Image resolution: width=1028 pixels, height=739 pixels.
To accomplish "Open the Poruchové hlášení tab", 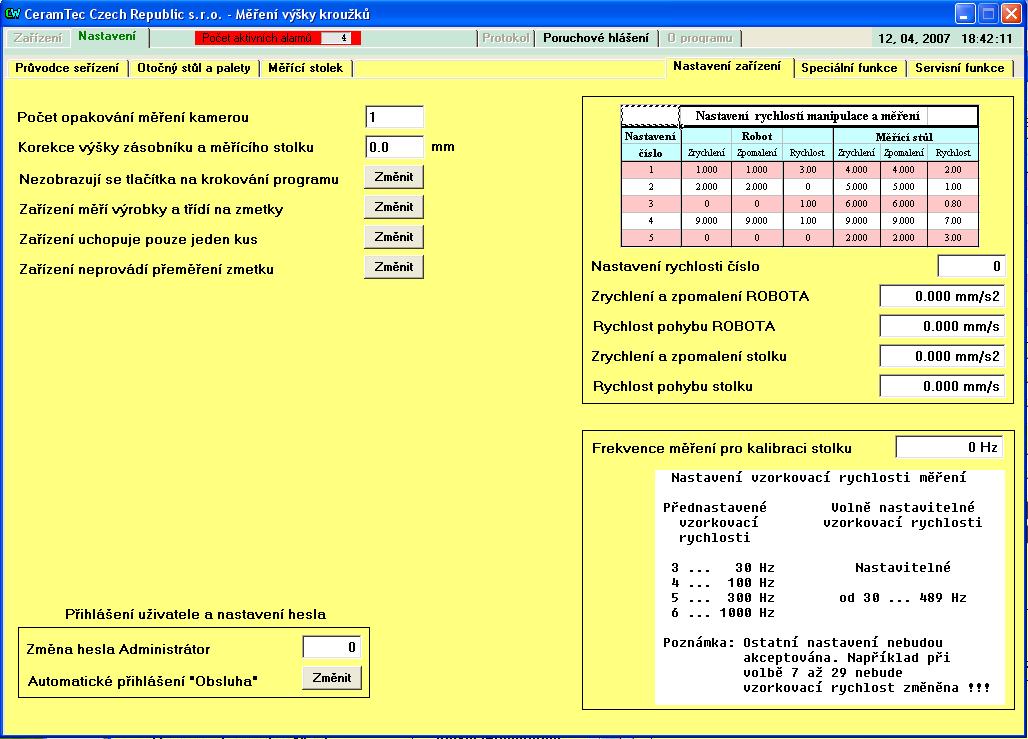I will (595, 38).
